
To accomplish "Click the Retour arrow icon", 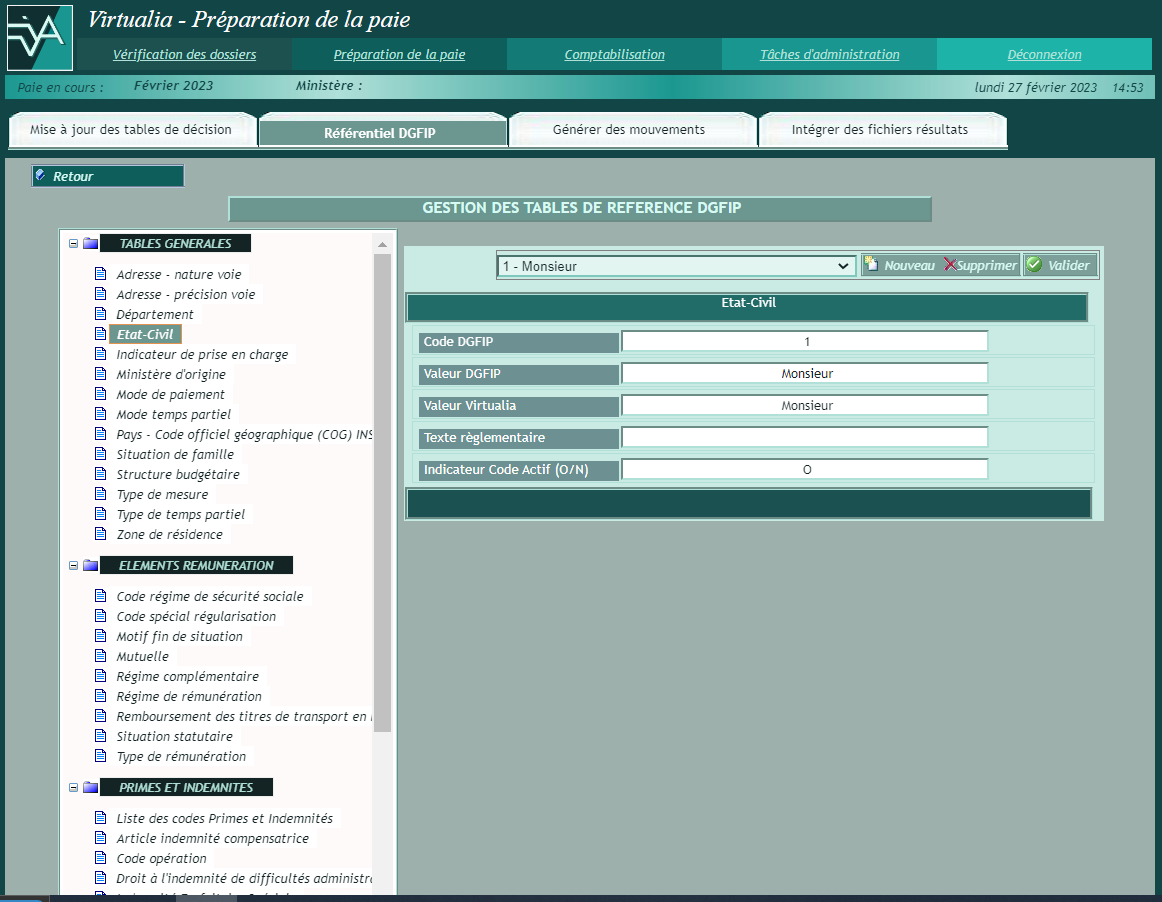I will (x=41, y=176).
